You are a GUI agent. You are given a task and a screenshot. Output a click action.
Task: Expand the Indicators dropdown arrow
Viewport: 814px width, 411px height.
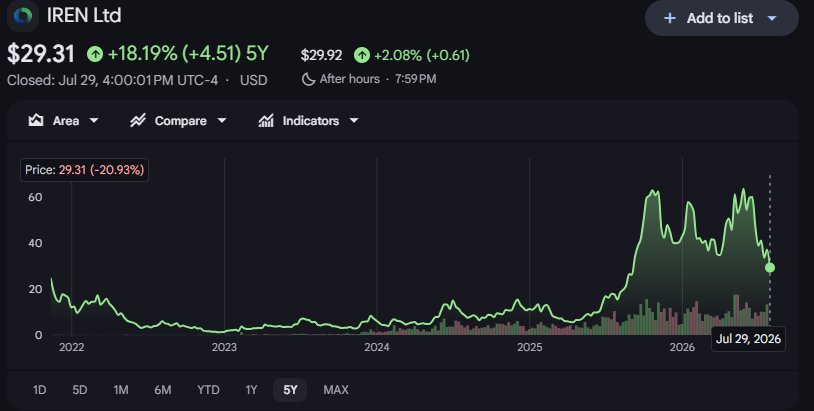354,120
